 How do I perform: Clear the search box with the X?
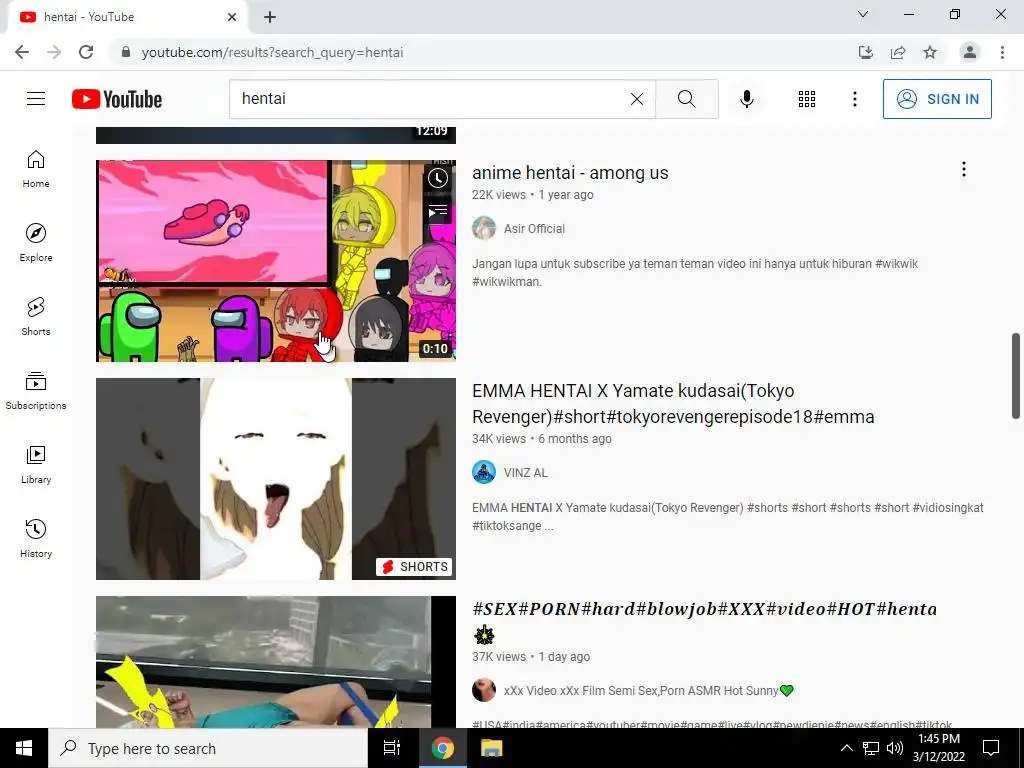point(637,99)
